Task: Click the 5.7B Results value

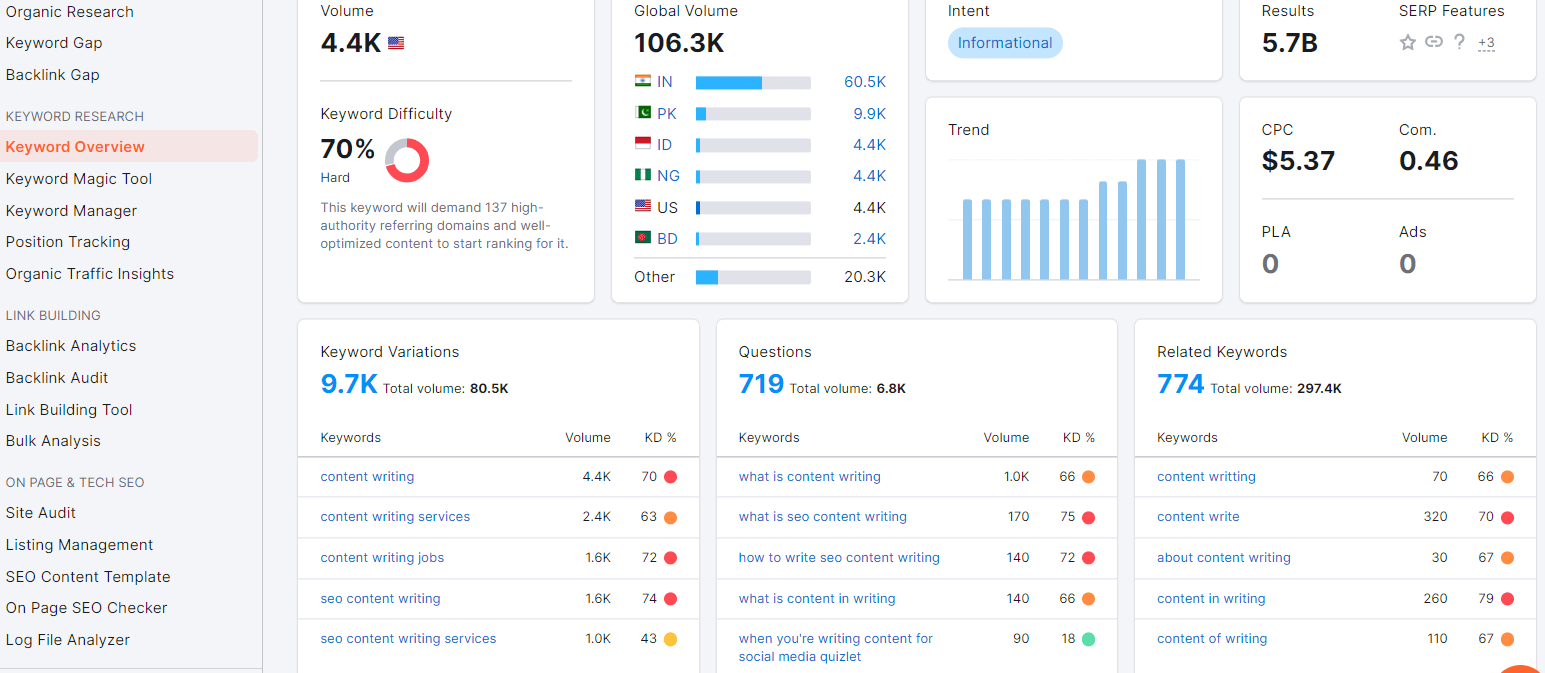Action: point(1290,43)
